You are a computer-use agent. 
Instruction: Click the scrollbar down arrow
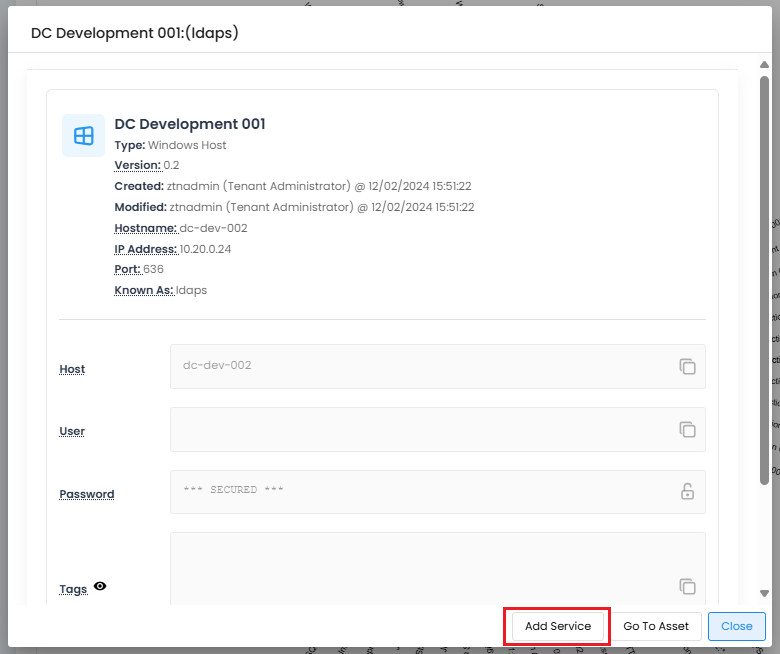(x=765, y=593)
